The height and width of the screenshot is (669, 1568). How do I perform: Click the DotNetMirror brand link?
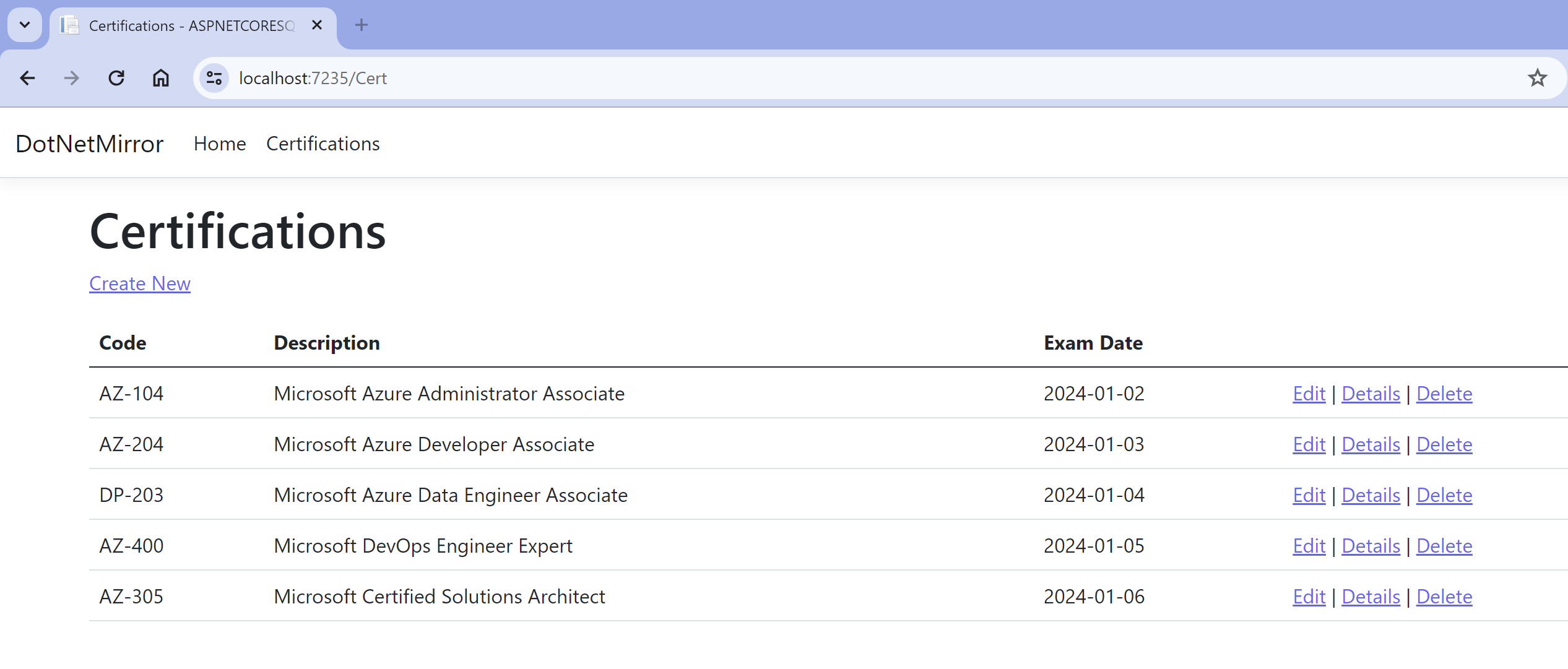(x=89, y=144)
